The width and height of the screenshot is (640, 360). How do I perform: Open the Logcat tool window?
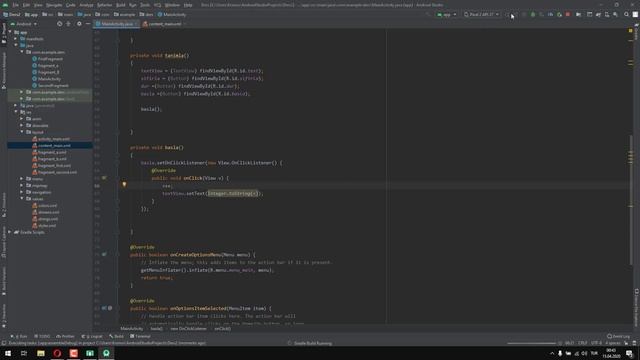(x=92, y=336)
